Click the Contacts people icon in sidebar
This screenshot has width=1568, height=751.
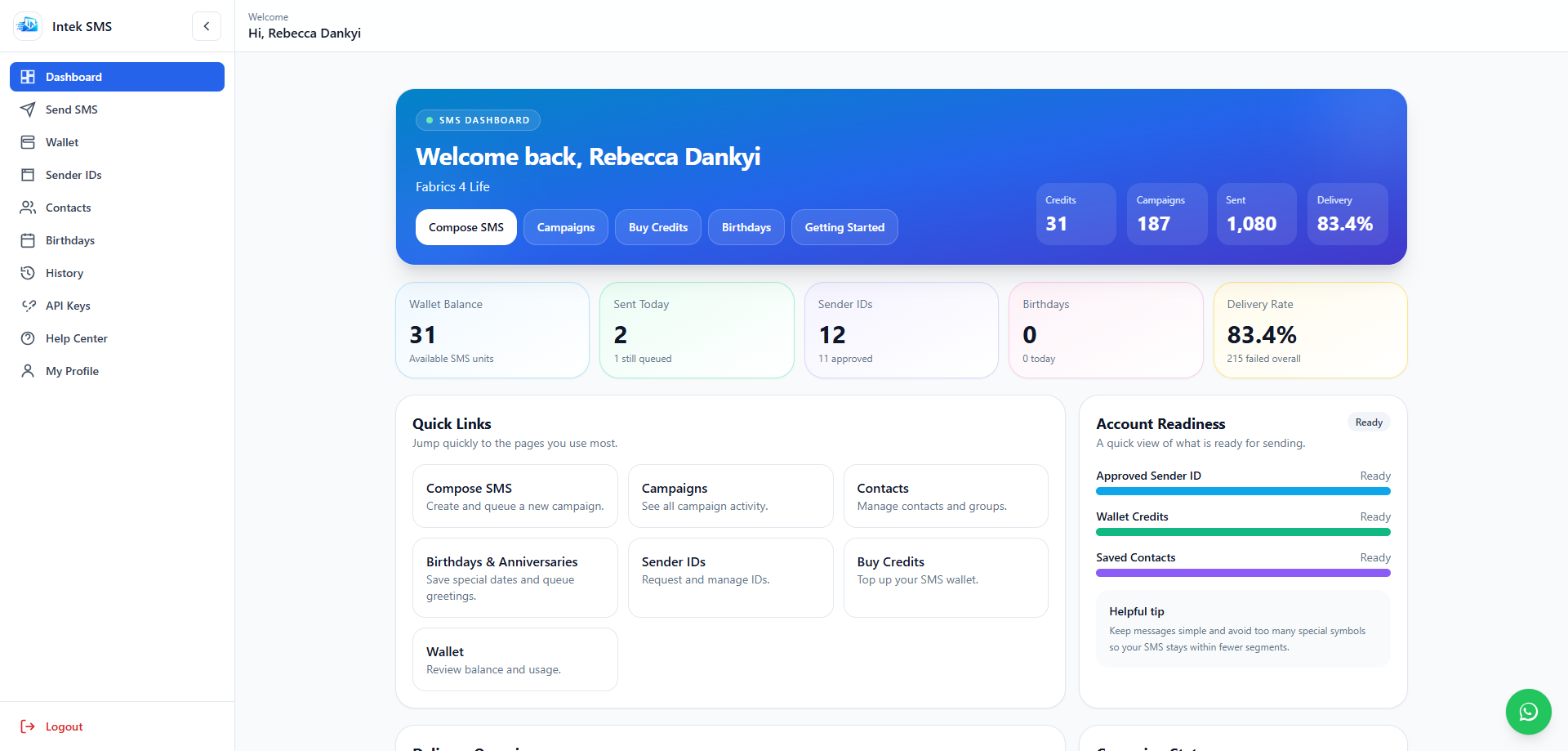pyautogui.click(x=28, y=208)
